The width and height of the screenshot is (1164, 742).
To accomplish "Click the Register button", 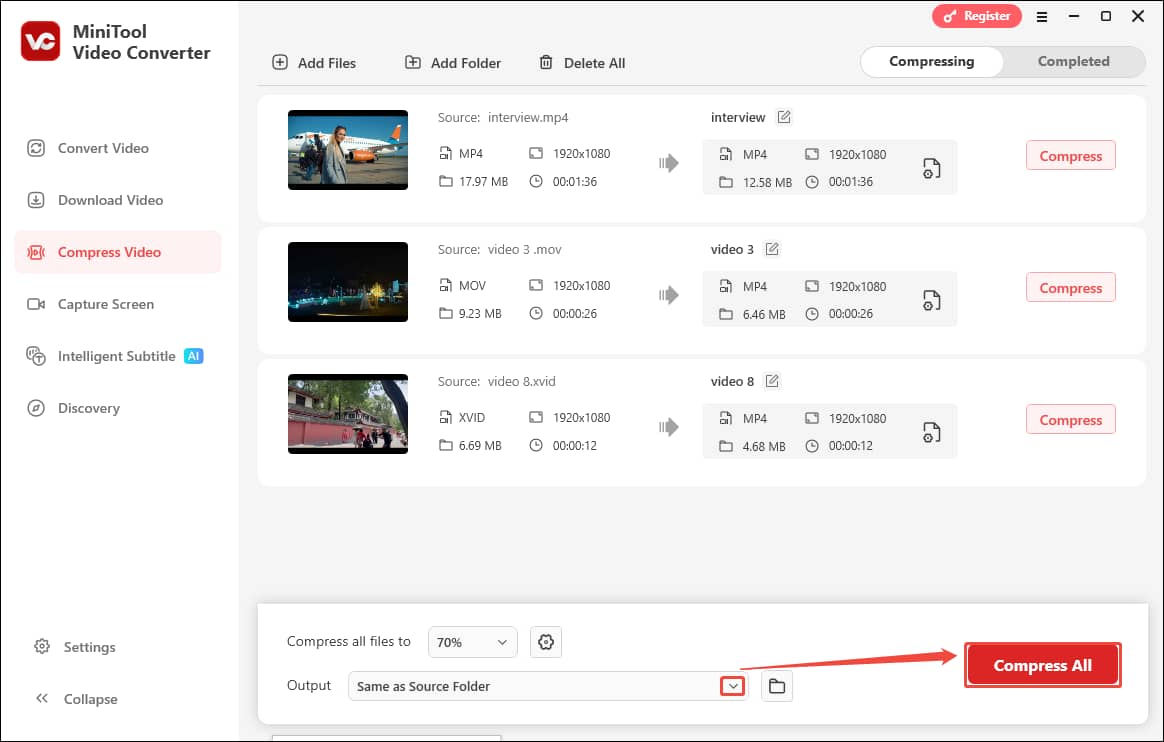I will coord(977,16).
